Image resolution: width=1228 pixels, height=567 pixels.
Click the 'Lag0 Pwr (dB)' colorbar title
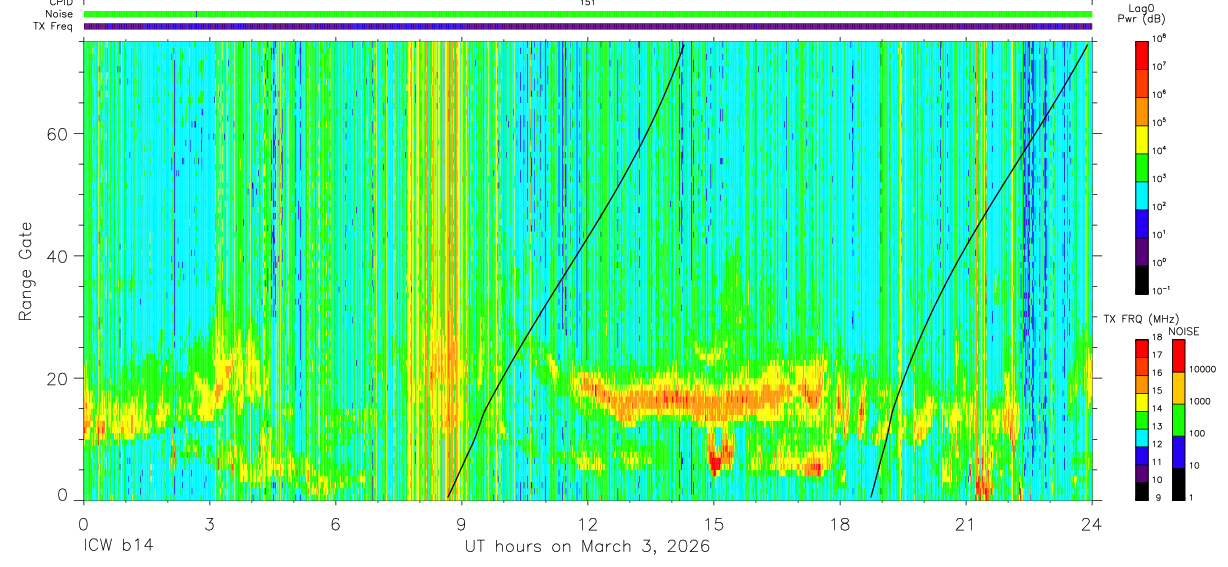(1141, 14)
